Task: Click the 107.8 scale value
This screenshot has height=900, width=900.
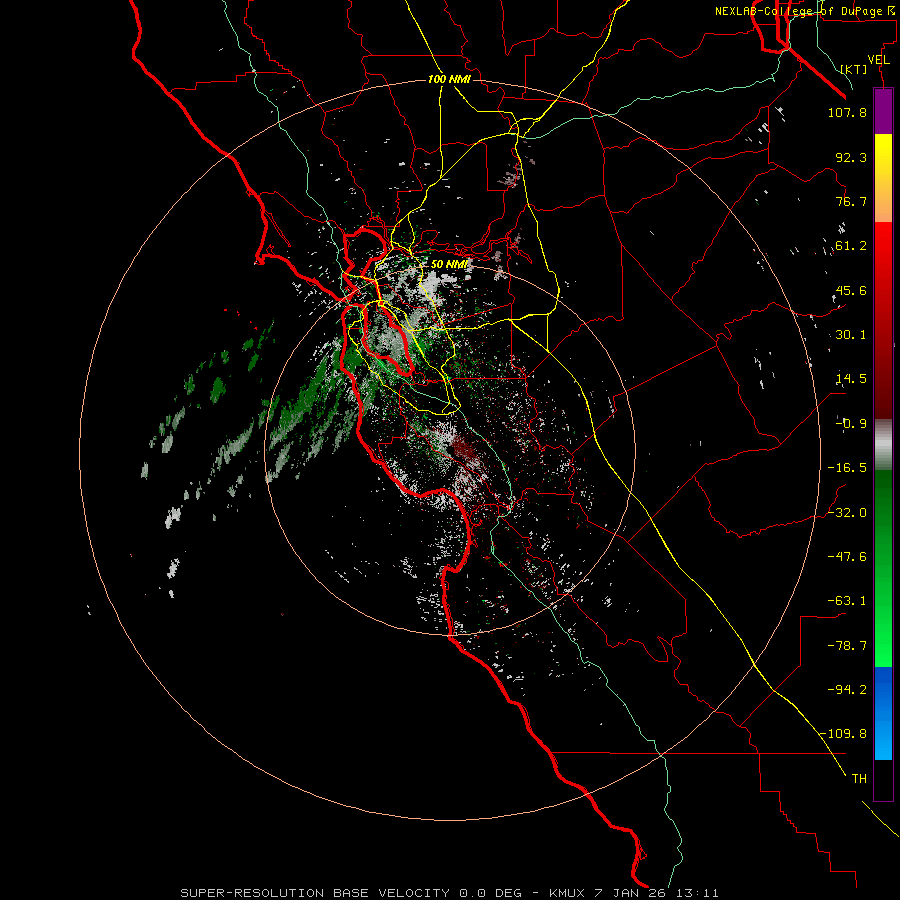Action: [847, 112]
